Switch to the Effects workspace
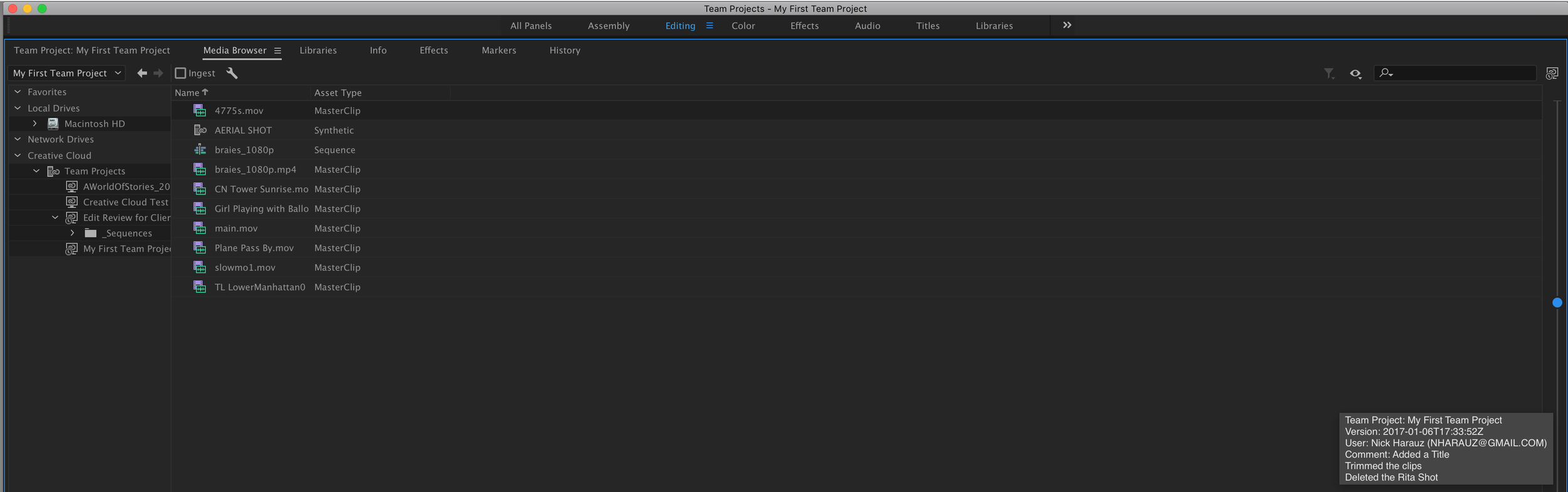Viewport: 1568px width, 492px height. click(x=804, y=26)
